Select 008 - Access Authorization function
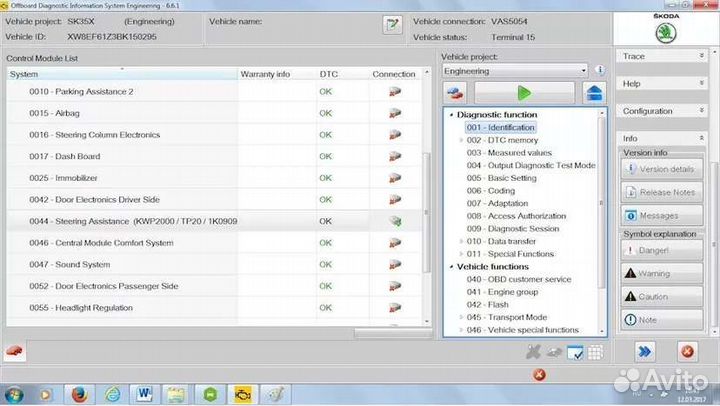The height and width of the screenshot is (406, 720). pos(516,216)
